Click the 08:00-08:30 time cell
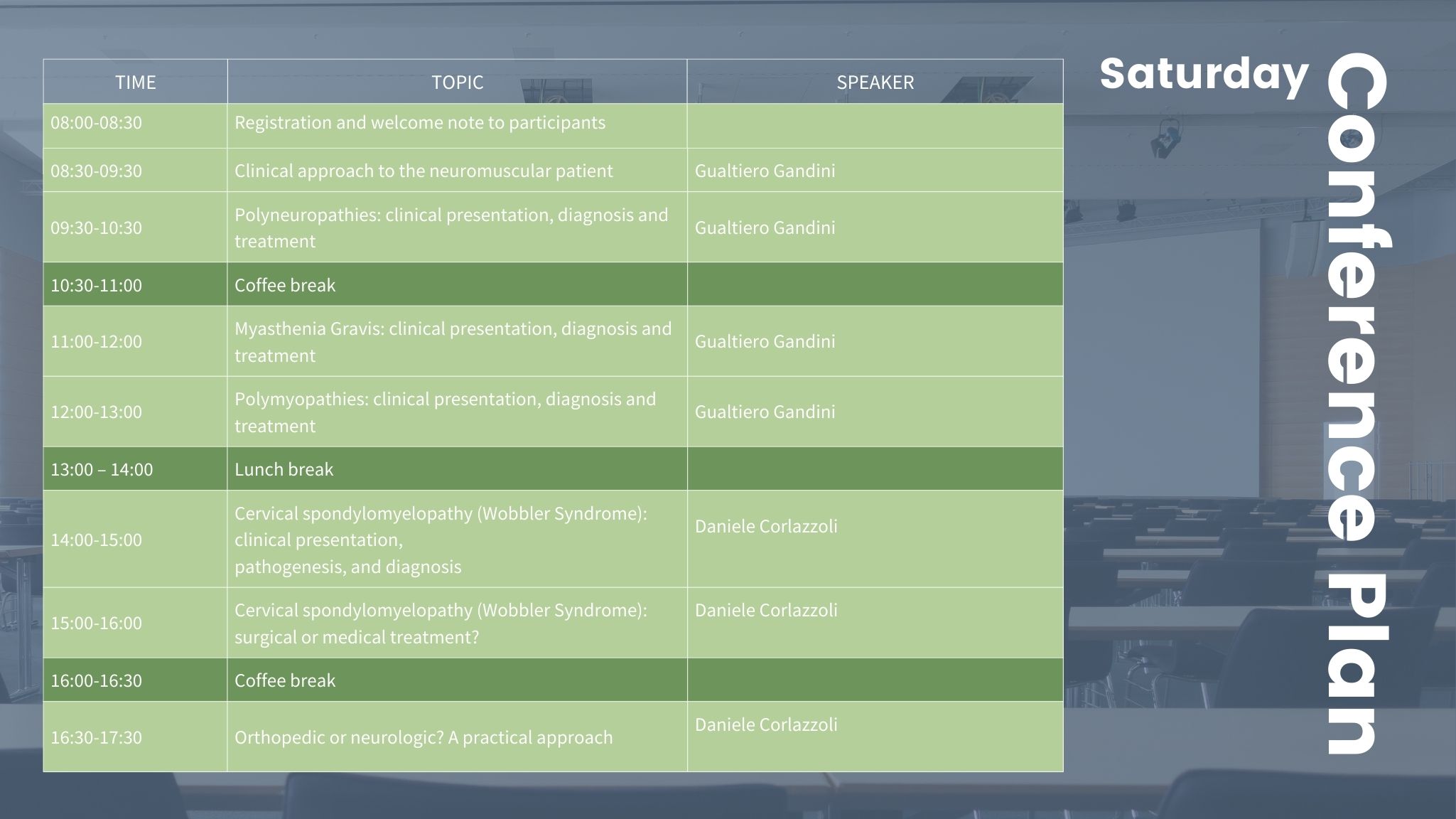The image size is (1456, 819). (97, 123)
